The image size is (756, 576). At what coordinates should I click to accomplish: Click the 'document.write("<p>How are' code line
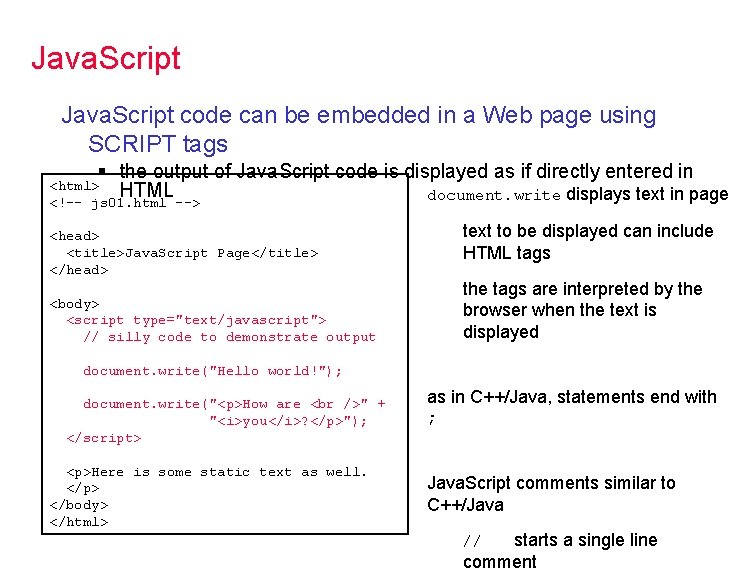[234, 404]
